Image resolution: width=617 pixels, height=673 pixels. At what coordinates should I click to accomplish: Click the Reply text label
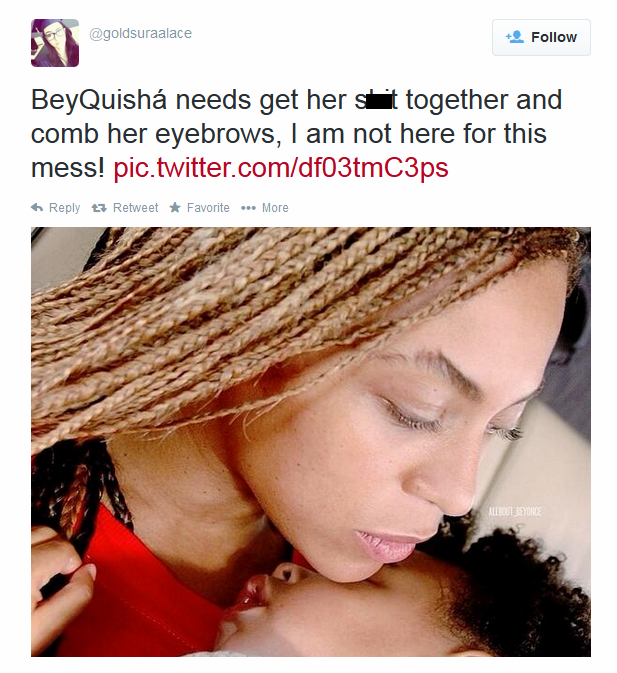[x=64, y=208]
